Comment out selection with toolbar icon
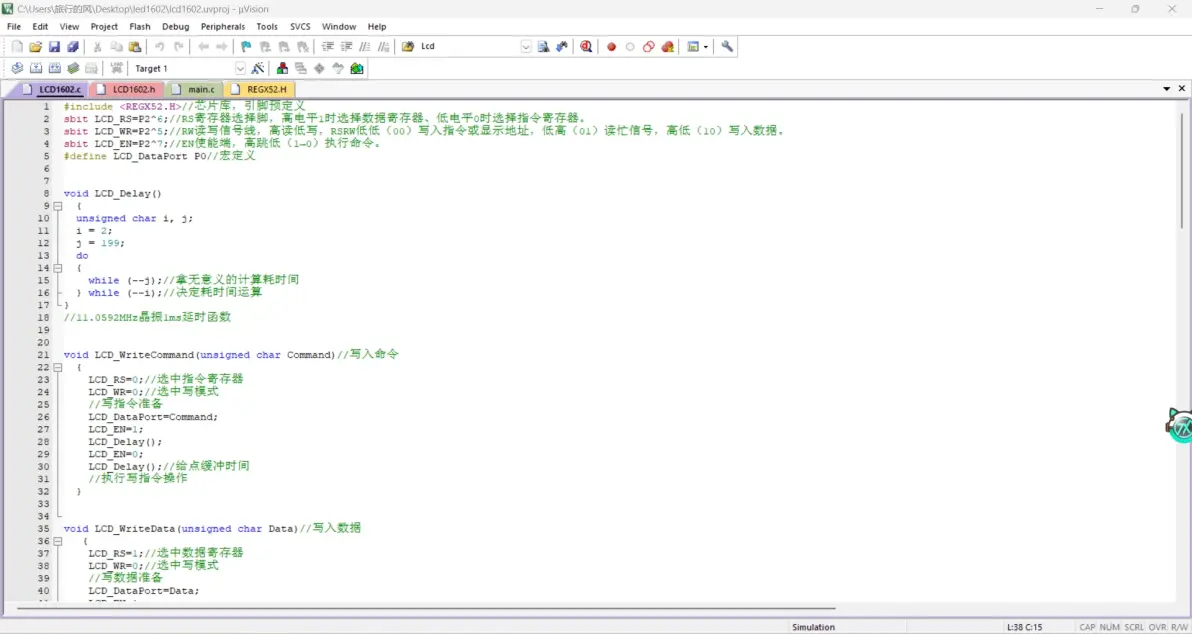The width and height of the screenshot is (1192, 634). (365, 46)
